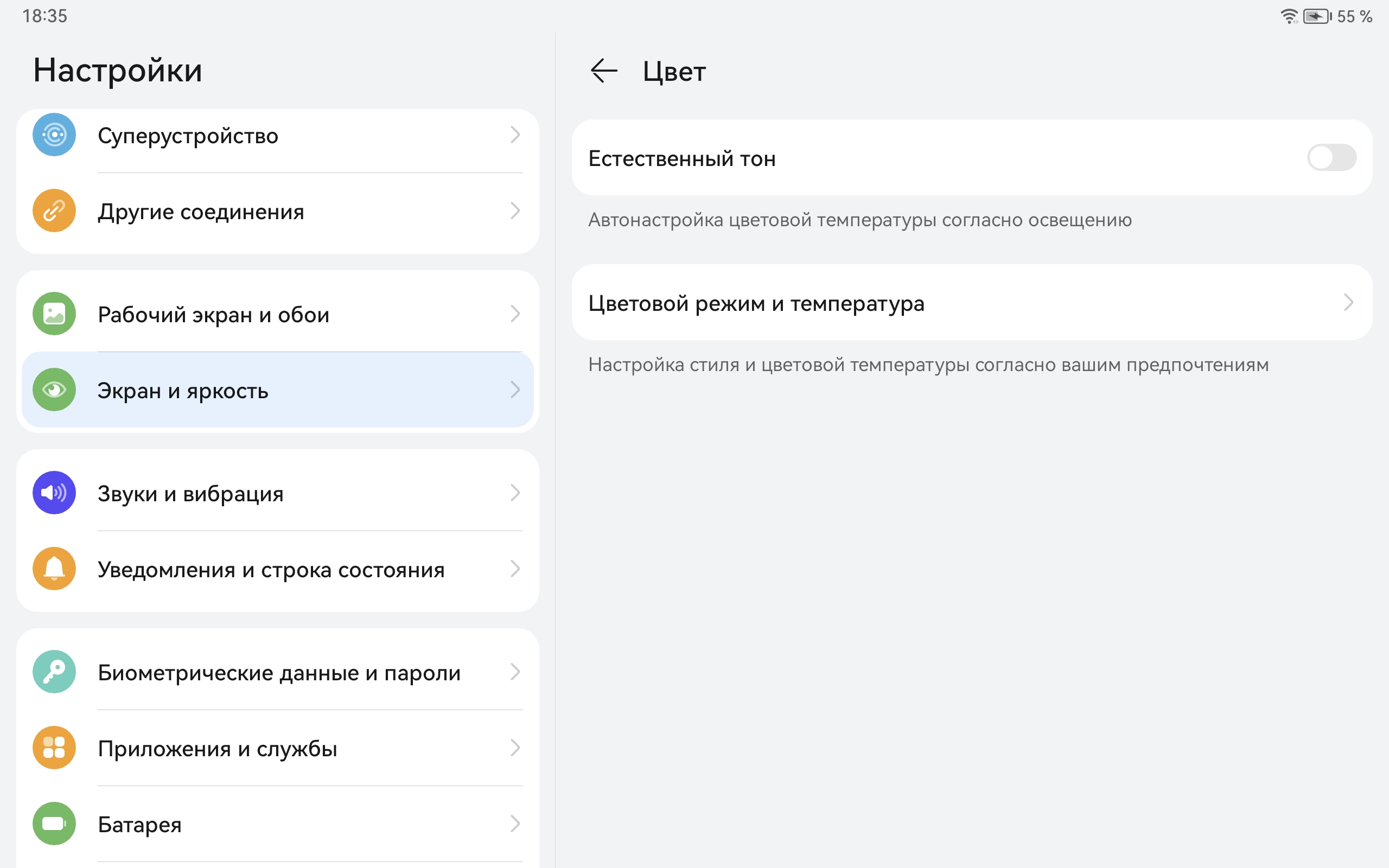Tap the orange bell notifications icon
The width and height of the screenshot is (1389, 868).
click(x=54, y=569)
